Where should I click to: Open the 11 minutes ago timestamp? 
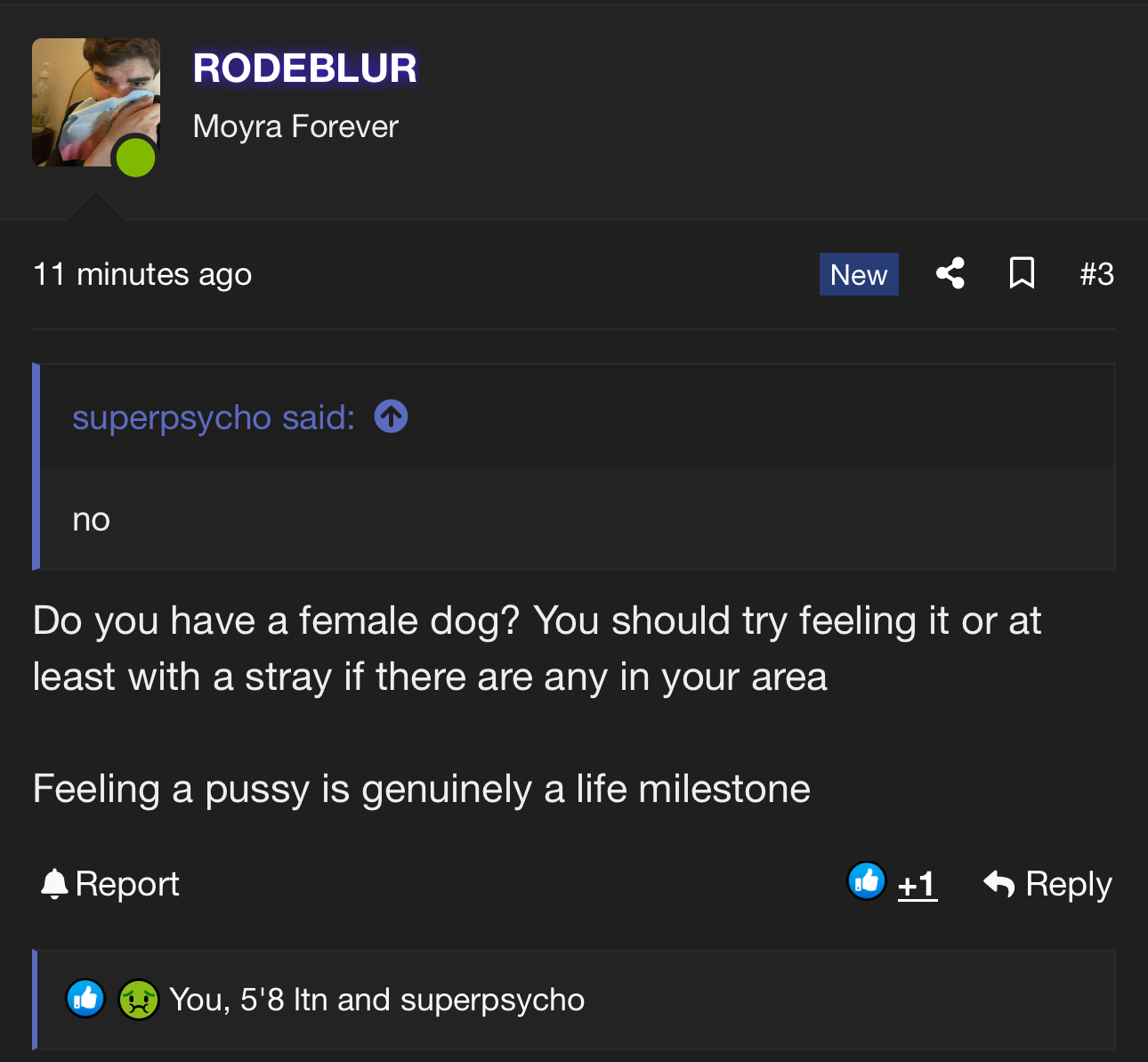point(142,274)
